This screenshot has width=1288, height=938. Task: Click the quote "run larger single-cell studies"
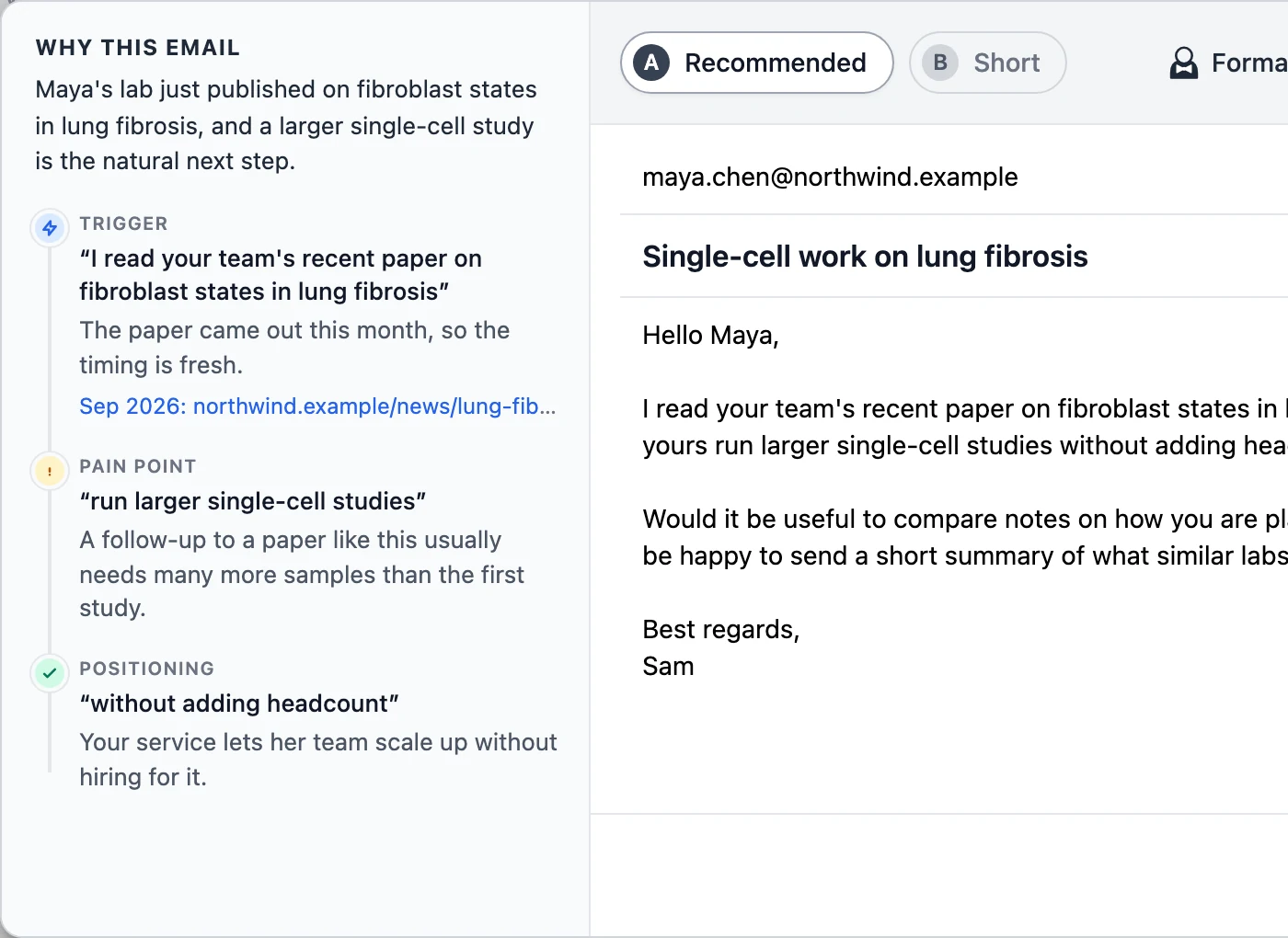(253, 501)
